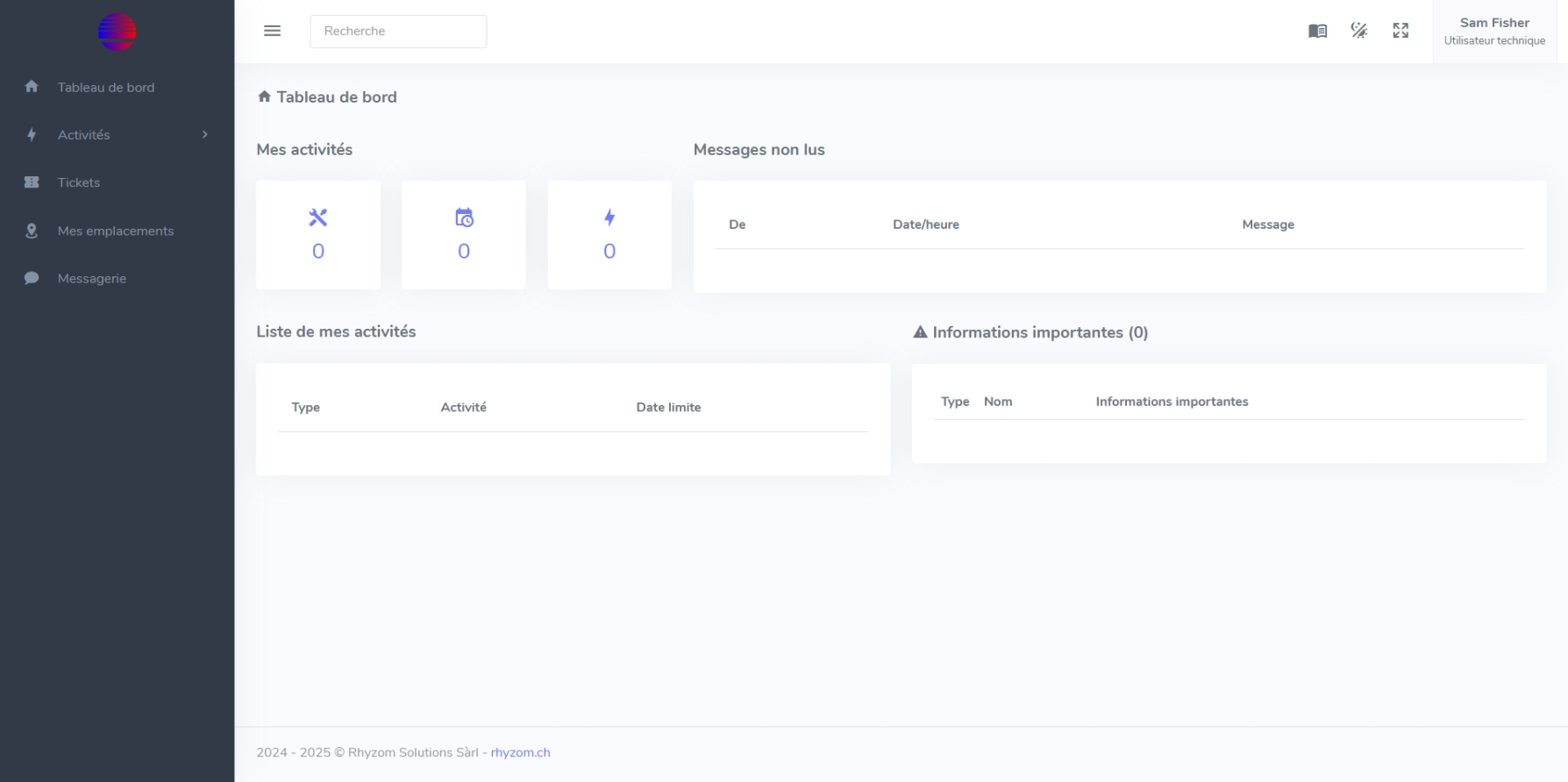Click the lightning bolt activity card

pos(609,235)
